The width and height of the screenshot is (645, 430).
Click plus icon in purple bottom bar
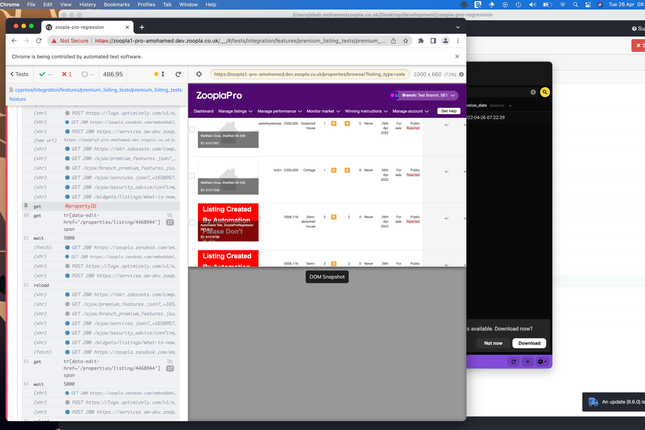(527, 362)
